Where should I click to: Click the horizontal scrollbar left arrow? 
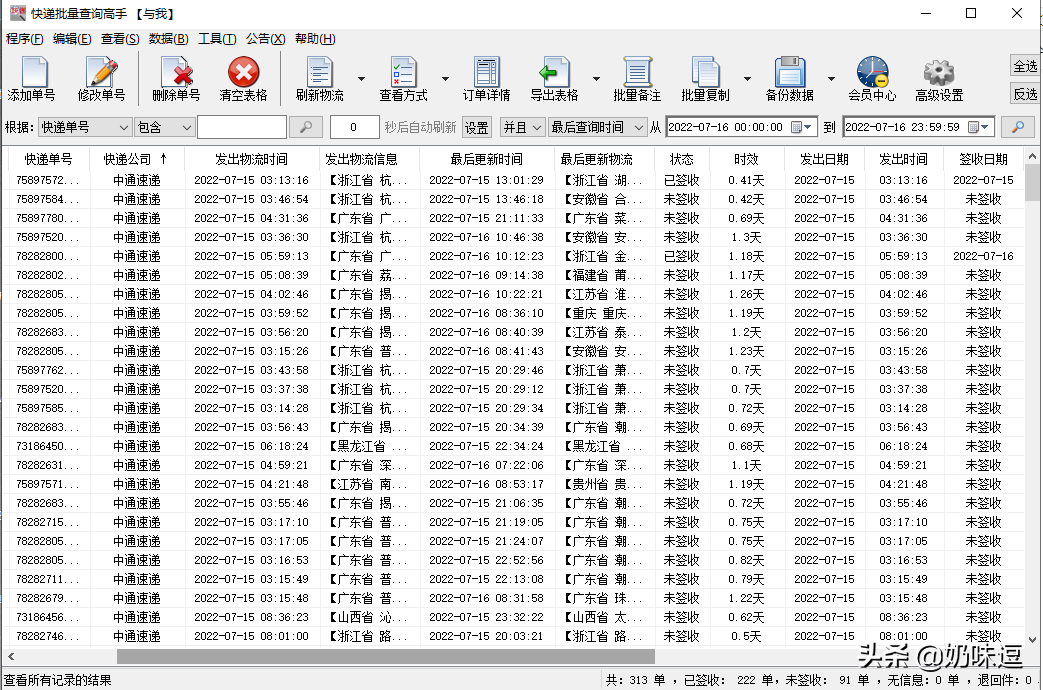pyautogui.click(x=11, y=657)
